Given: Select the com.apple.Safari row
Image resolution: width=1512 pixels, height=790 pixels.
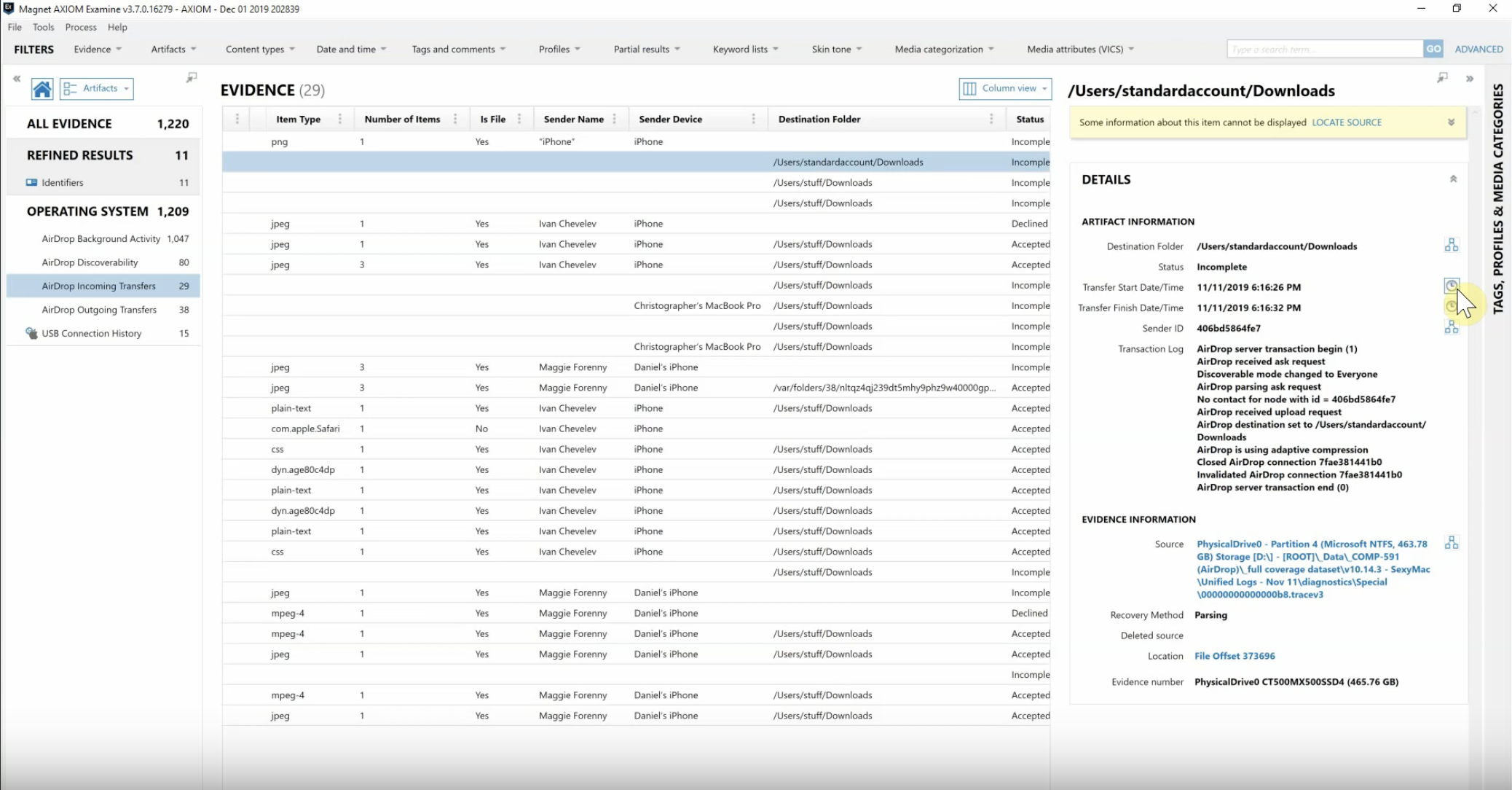Looking at the screenshot, I should coord(636,429).
